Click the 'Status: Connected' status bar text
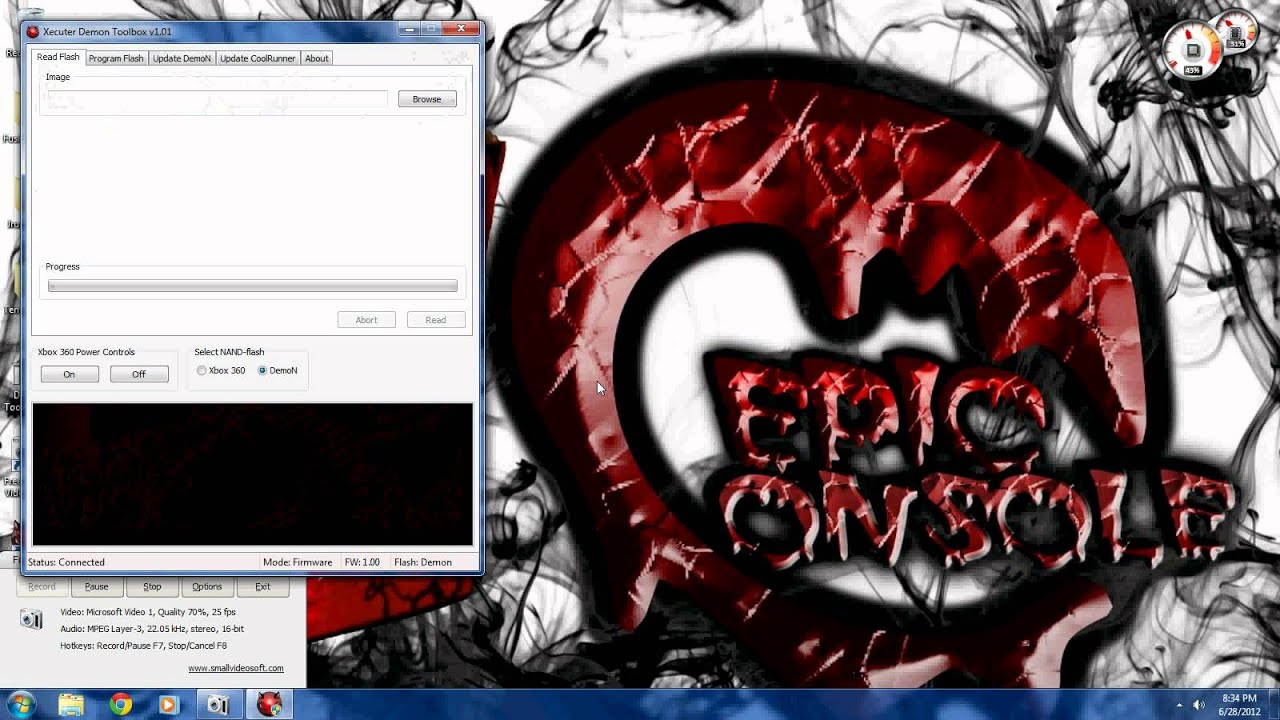The width and height of the screenshot is (1280, 720). (x=66, y=562)
